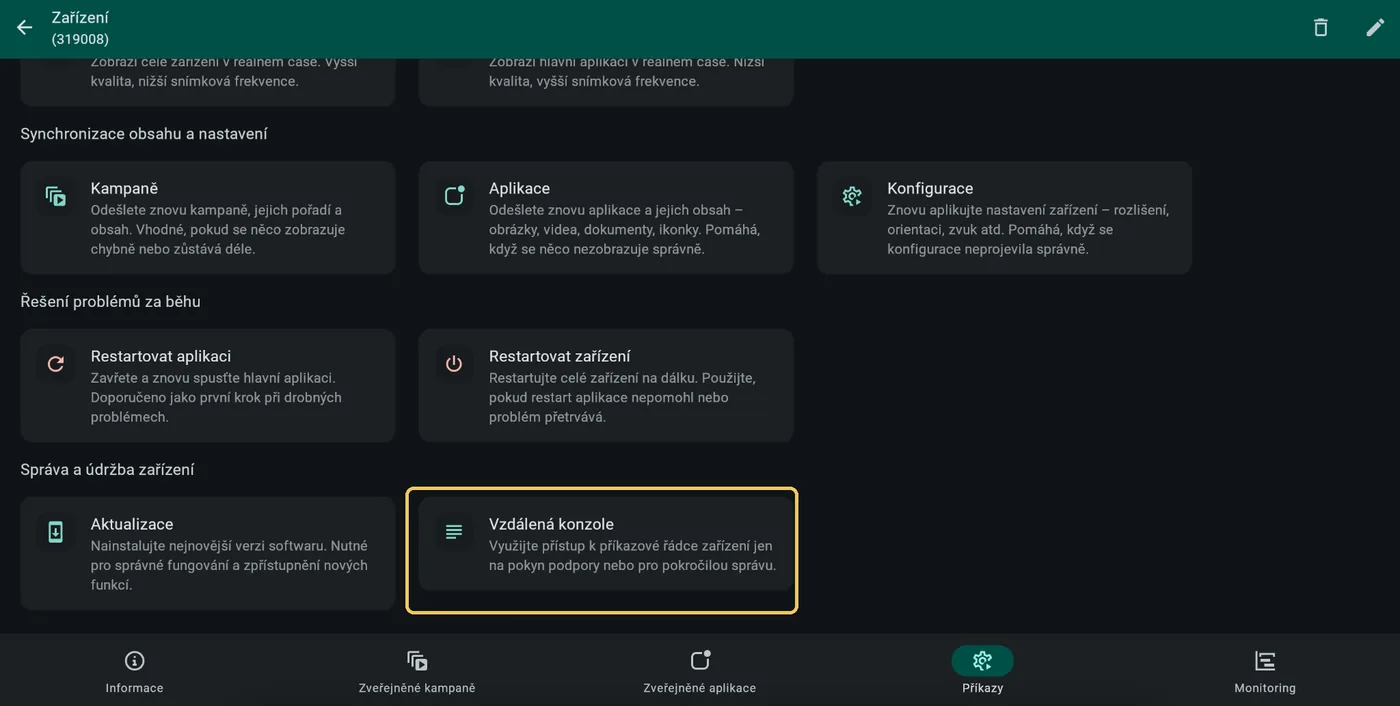Screen dimensions: 1400x706
Task: Click the Aktualizace download icon
Action: [56, 532]
